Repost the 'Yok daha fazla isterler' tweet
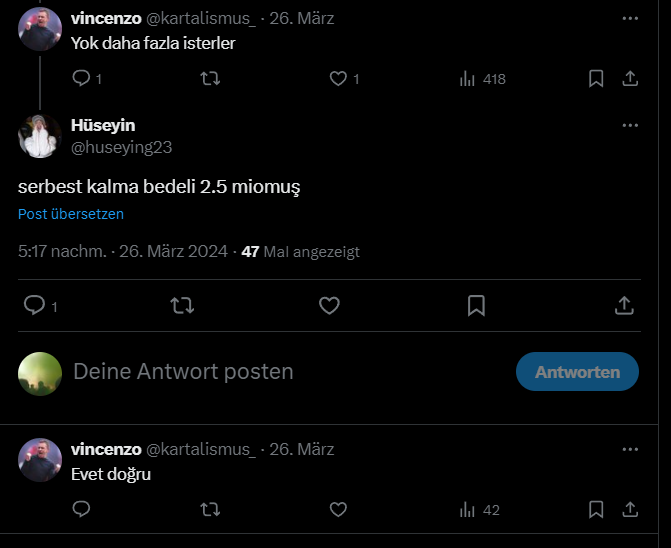Image resolution: width=671 pixels, height=548 pixels. coord(210,78)
